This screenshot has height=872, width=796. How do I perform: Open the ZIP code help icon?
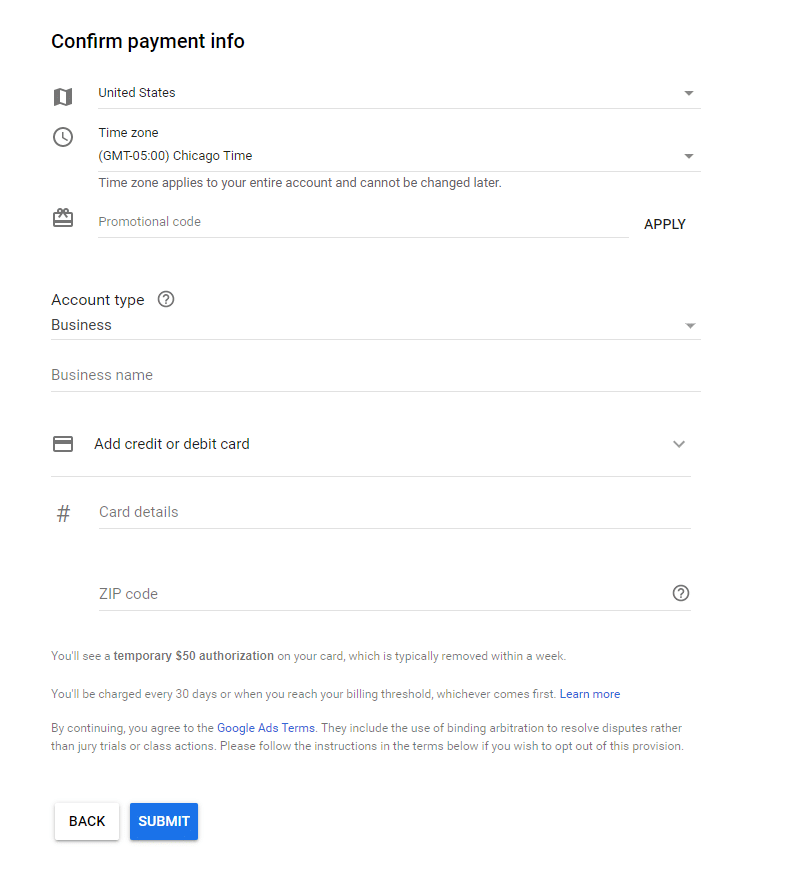(x=681, y=593)
